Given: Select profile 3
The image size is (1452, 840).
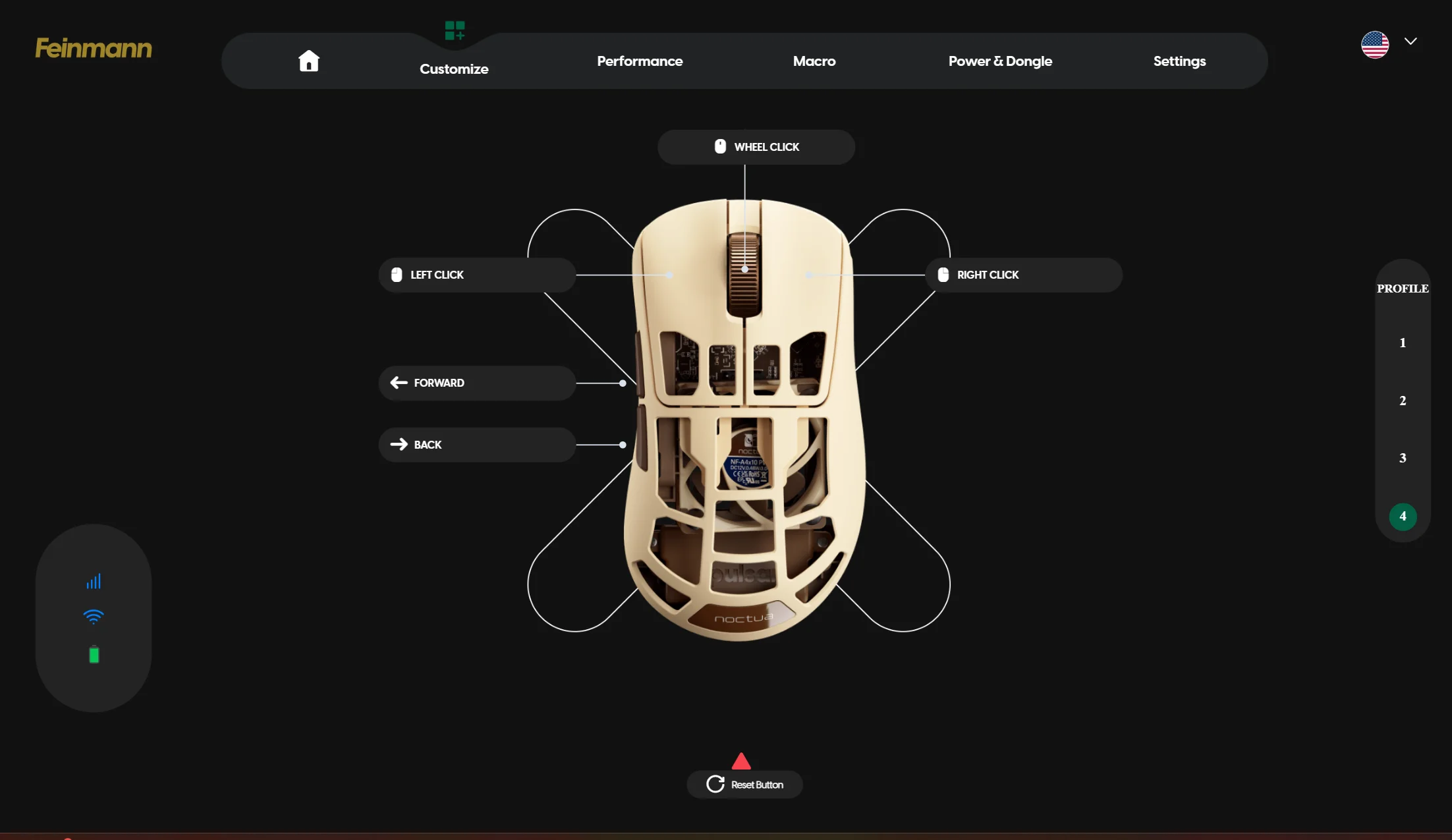Looking at the screenshot, I should [1403, 458].
